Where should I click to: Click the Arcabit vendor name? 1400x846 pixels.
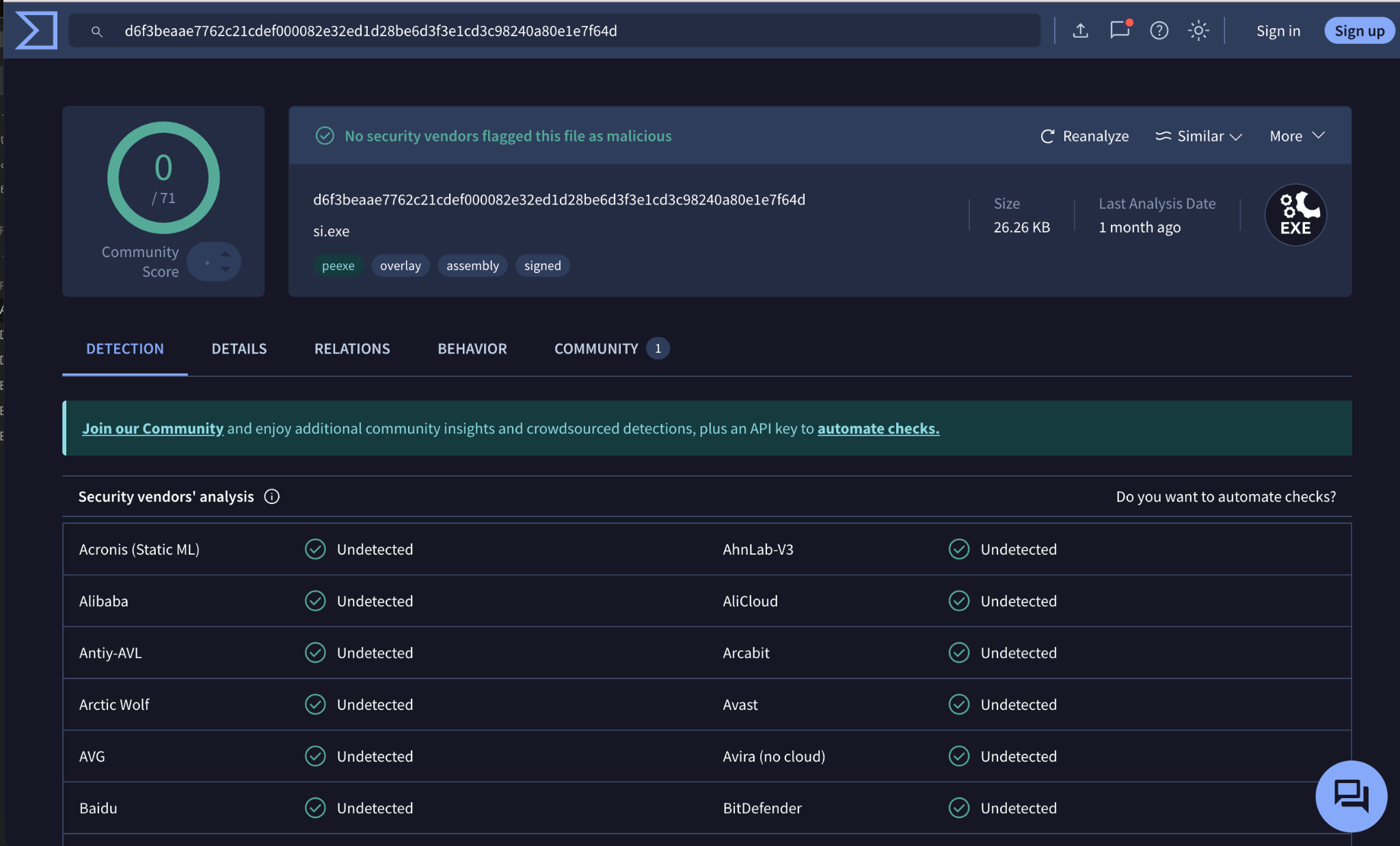click(746, 652)
